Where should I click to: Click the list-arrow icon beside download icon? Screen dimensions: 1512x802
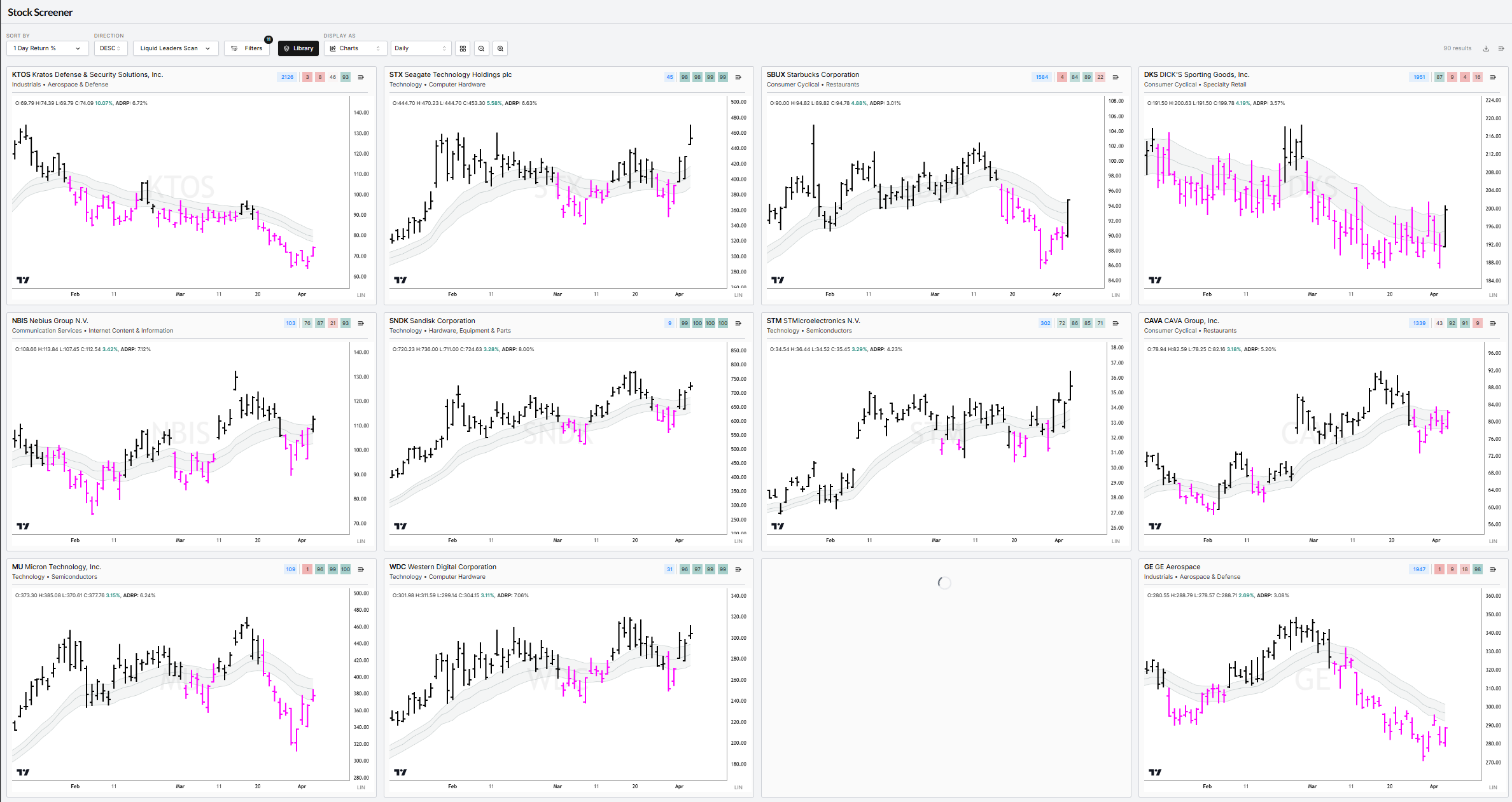(1501, 48)
